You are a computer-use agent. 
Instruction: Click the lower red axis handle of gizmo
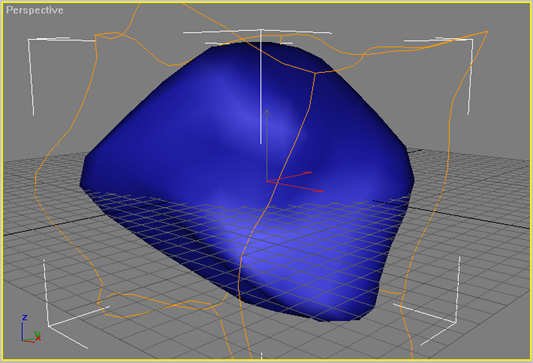295,187
